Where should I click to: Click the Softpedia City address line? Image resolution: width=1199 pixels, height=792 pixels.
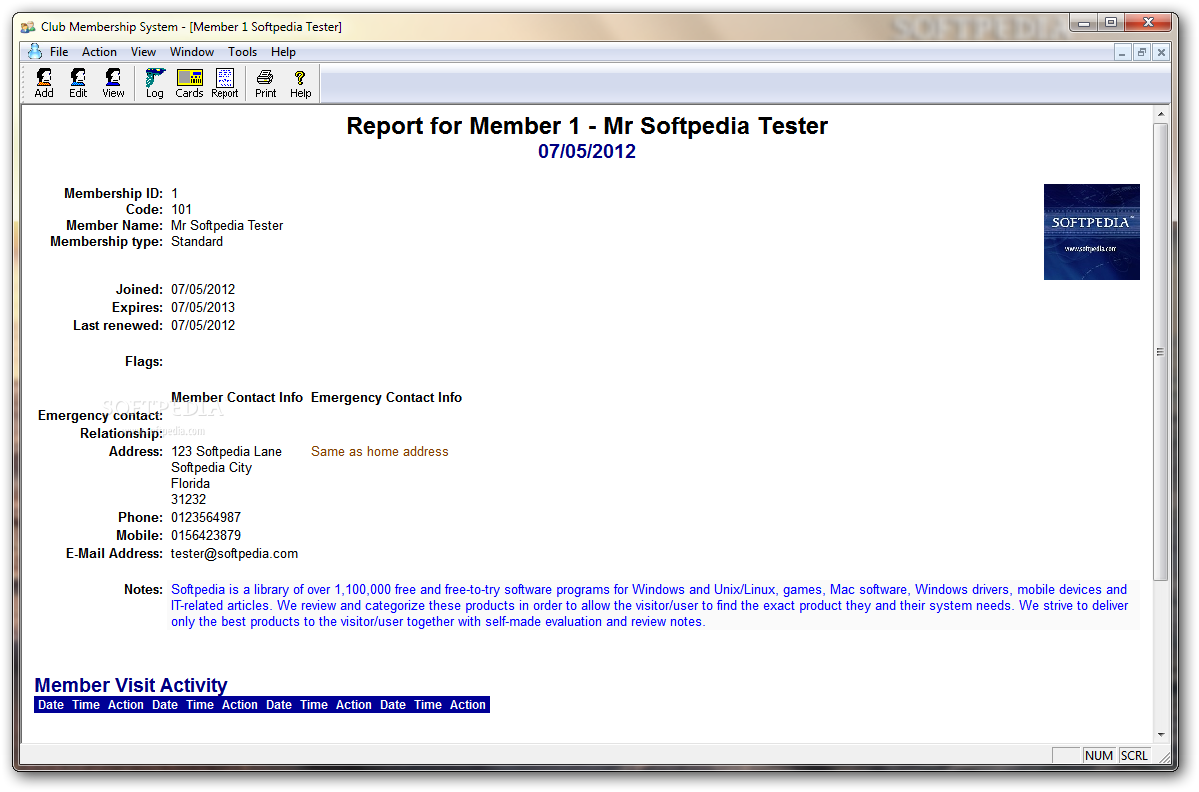click(211, 468)
